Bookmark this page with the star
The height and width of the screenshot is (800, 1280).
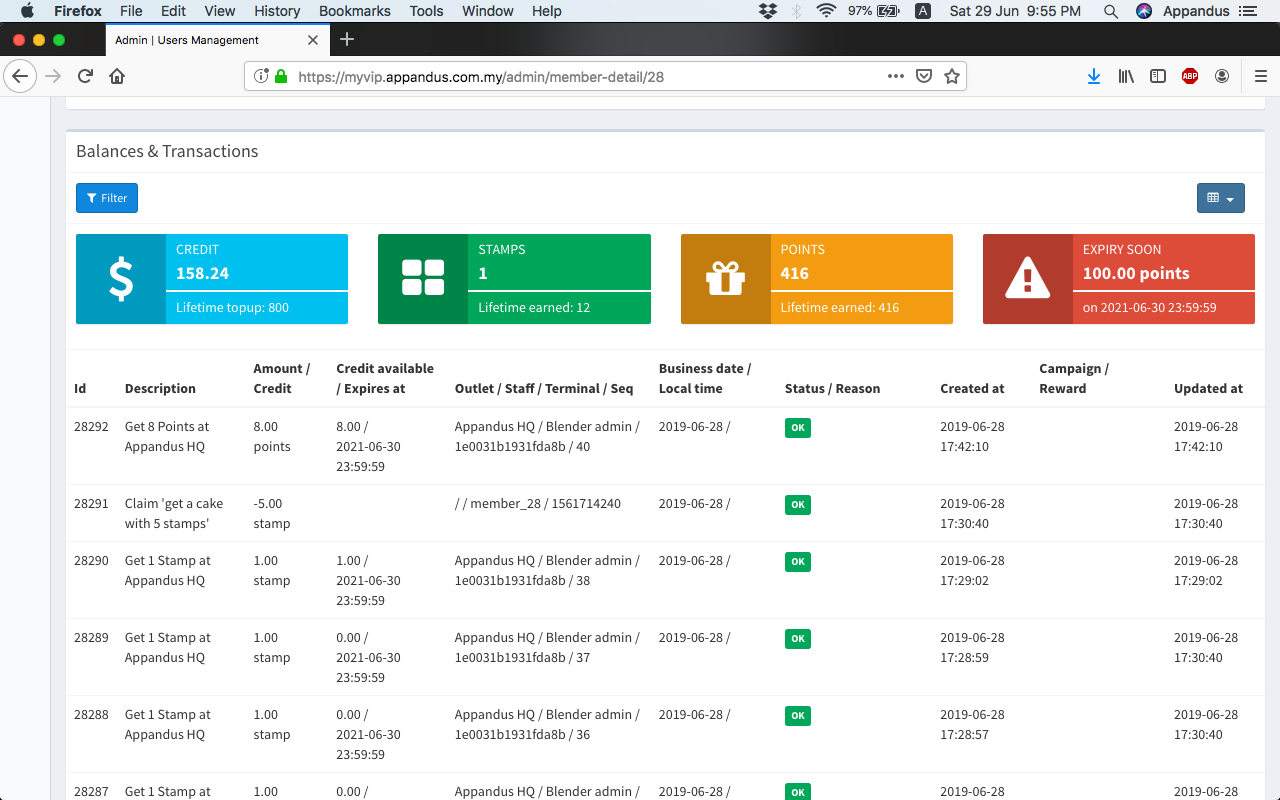click(952, 76)
